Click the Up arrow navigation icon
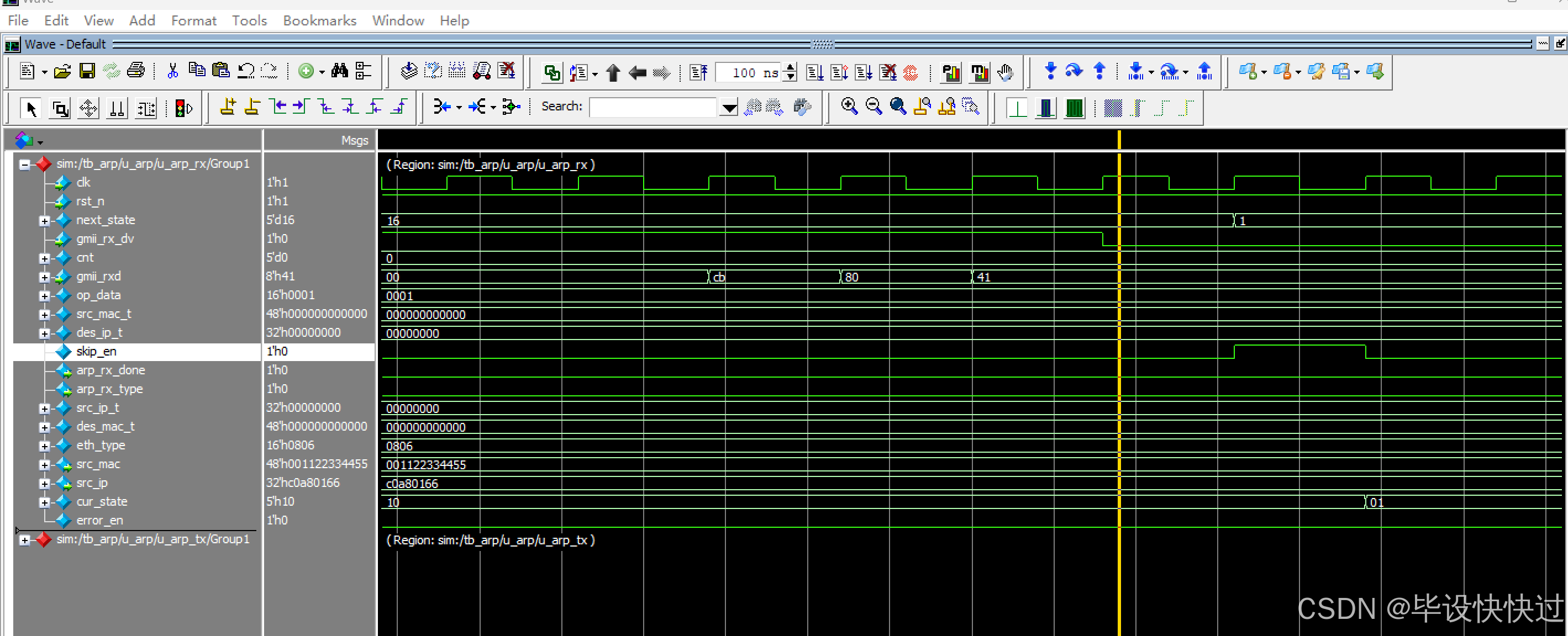The width and height of the screenshot is (1568, 636). coord(613,73)
